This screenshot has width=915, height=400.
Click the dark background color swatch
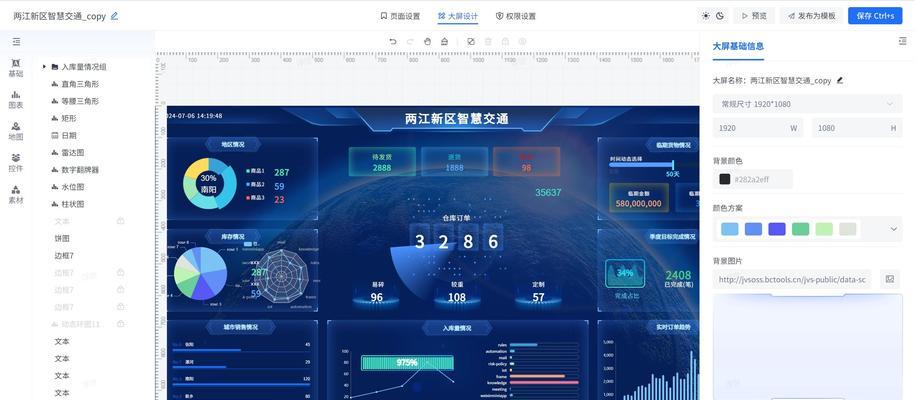click(x=725, y=179)
